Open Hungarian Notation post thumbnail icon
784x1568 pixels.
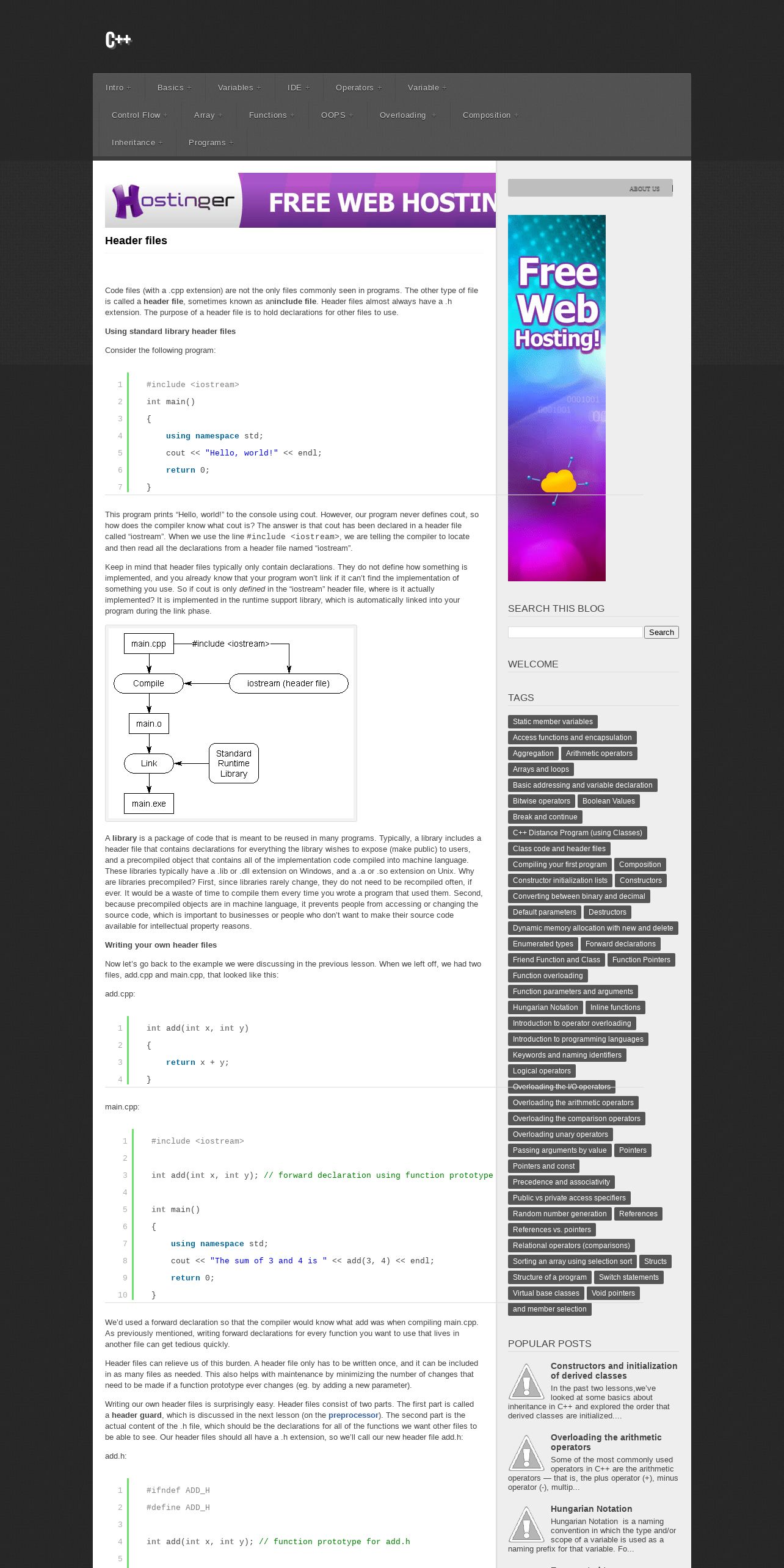[x=526, y=1524]
